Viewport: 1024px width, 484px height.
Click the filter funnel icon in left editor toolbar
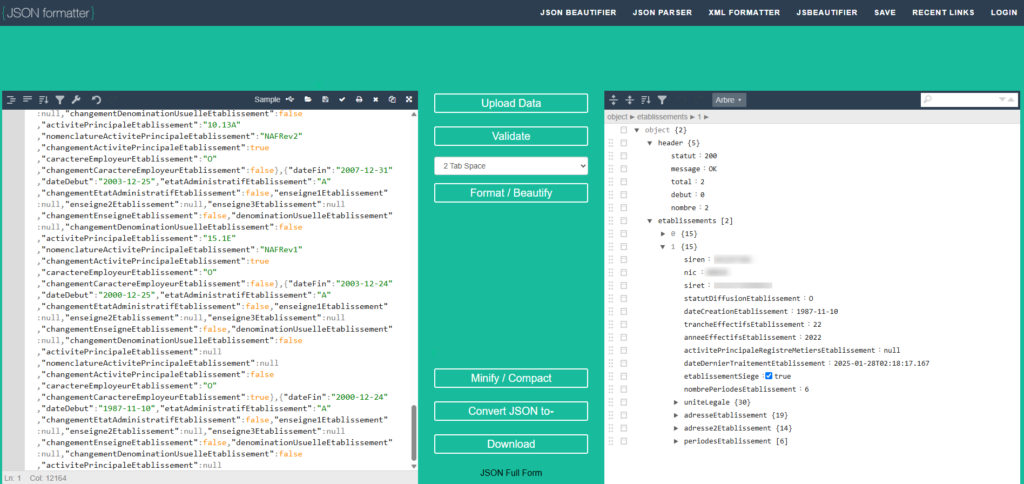click(x=60, y=99)
